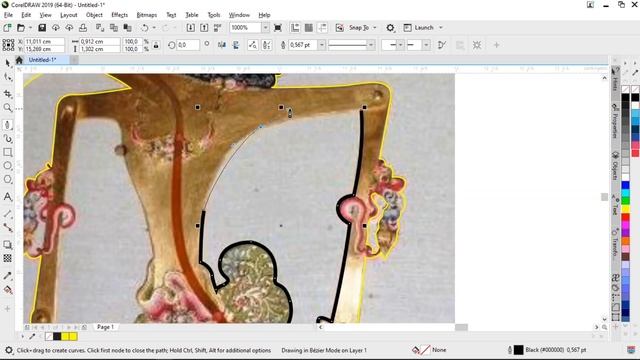This screenshot has width=640, height=360.
Task: Toggle the lock ratio padlock
Action: pos(156,45)
